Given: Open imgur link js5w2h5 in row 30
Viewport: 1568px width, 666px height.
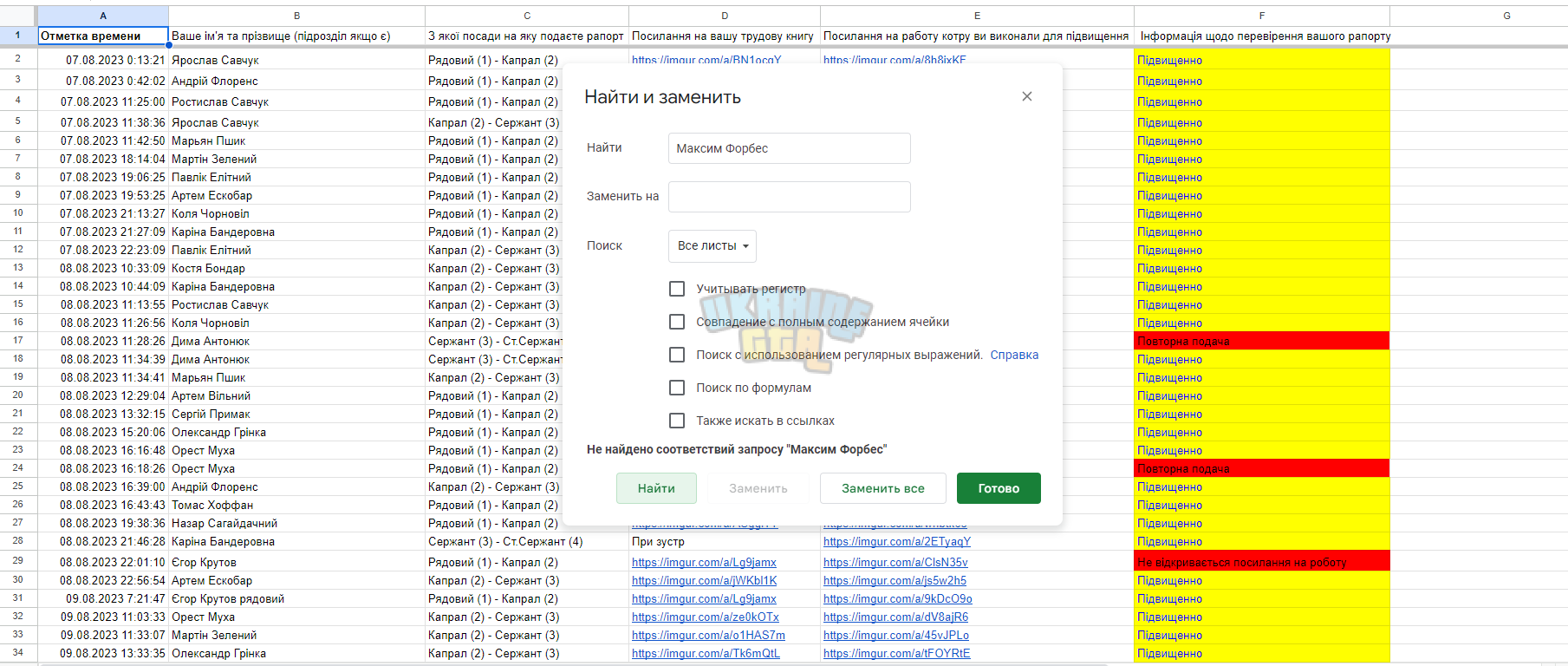Looking at the screenshot, I should (895, 581).
